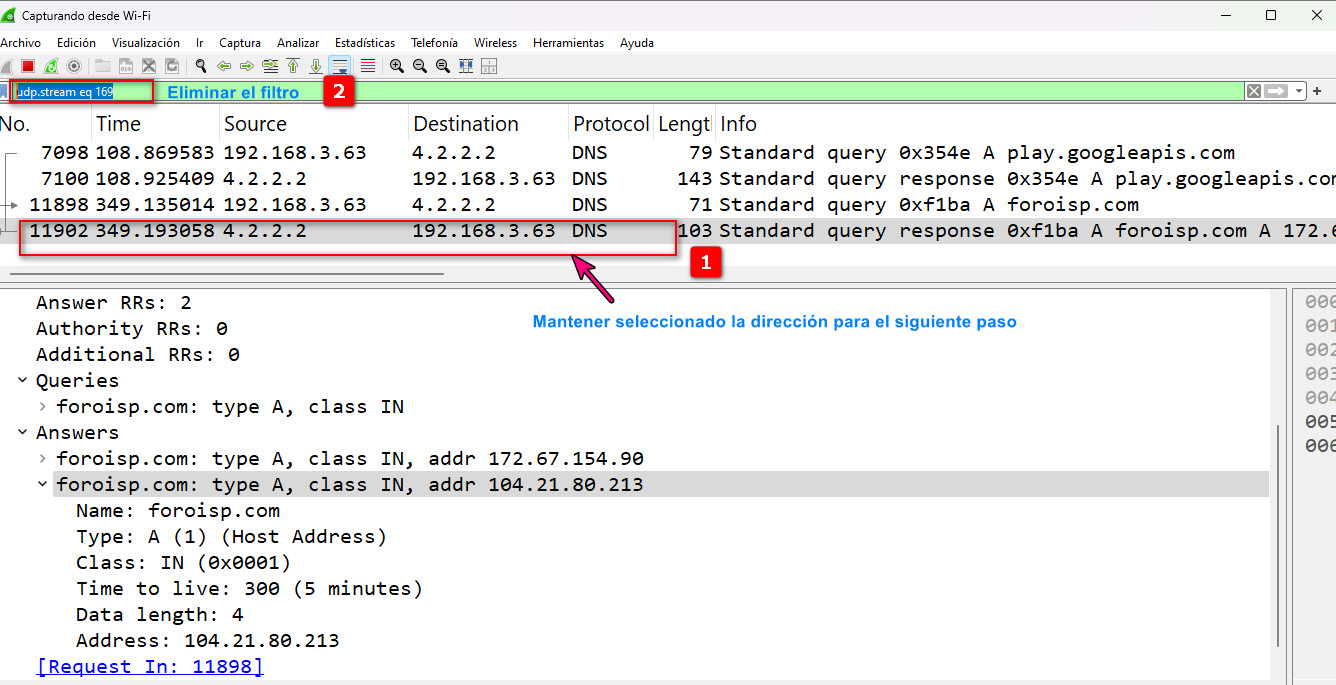The width and height of the screenshot is (1336, 685).
Task: Collapse the Queries section
Action: [x=22, y=381]
